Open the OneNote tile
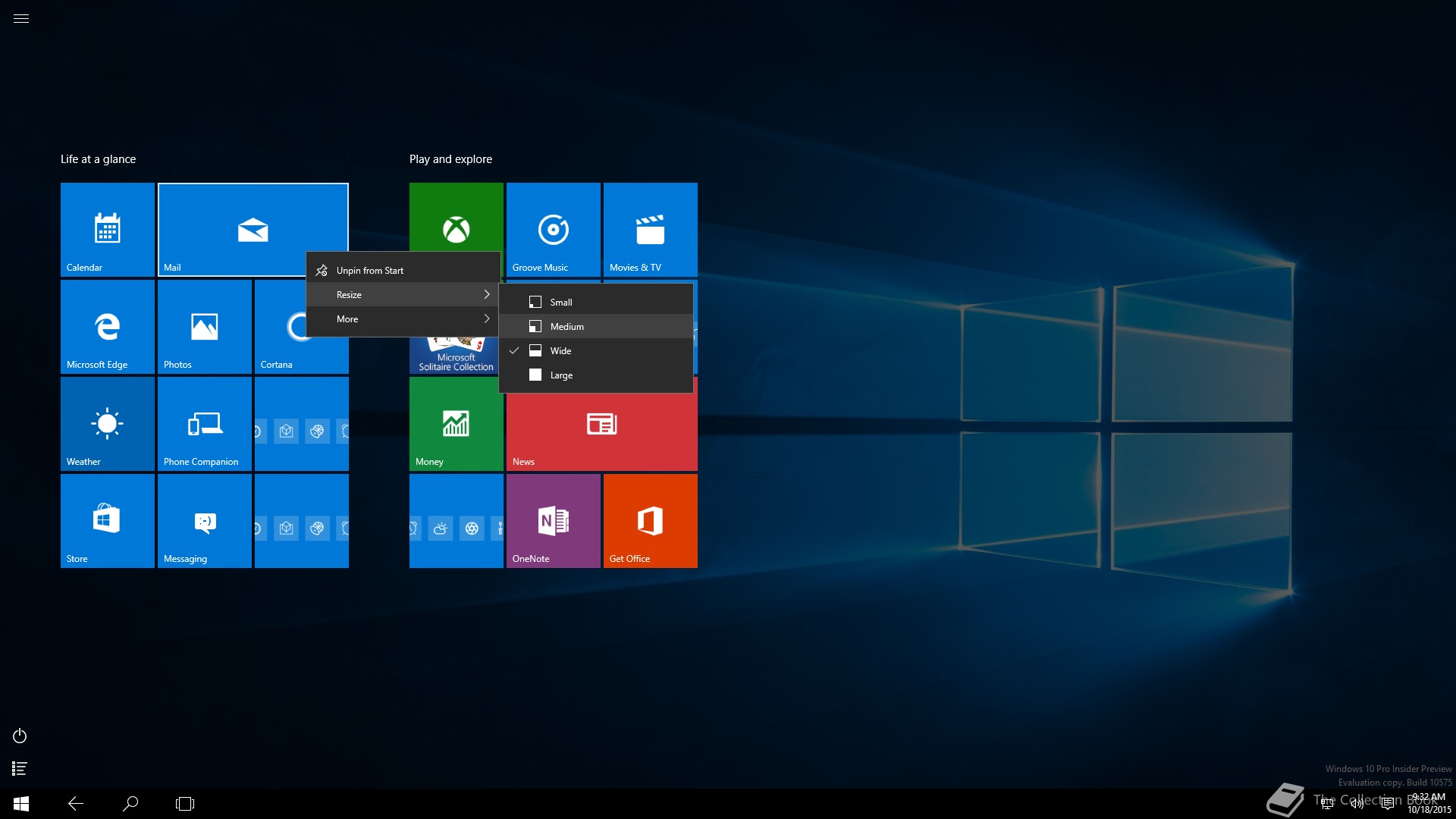The width and height of the screenshot is (1456, 819). [x=554, y=521]
